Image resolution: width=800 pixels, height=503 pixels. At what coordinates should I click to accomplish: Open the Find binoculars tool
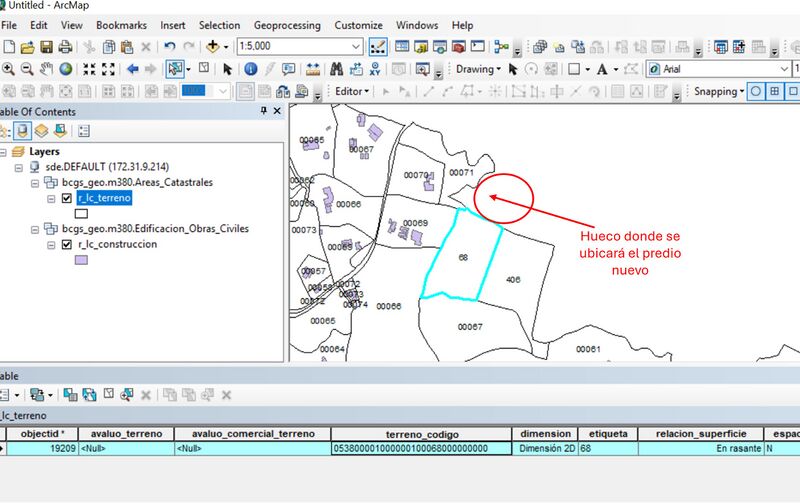[x=336, y=69]
